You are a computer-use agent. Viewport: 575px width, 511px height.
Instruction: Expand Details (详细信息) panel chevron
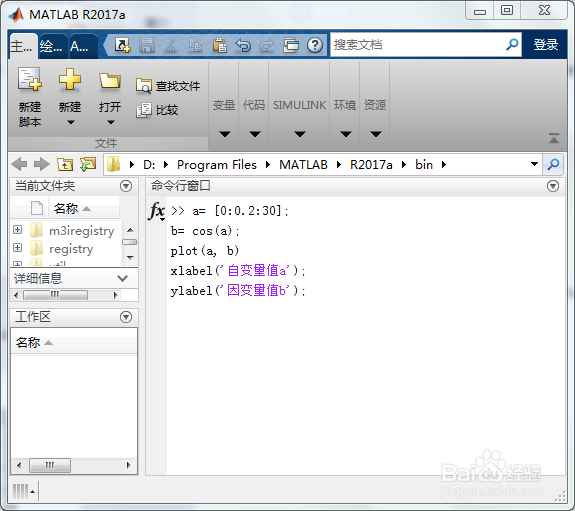coord(122,278)
